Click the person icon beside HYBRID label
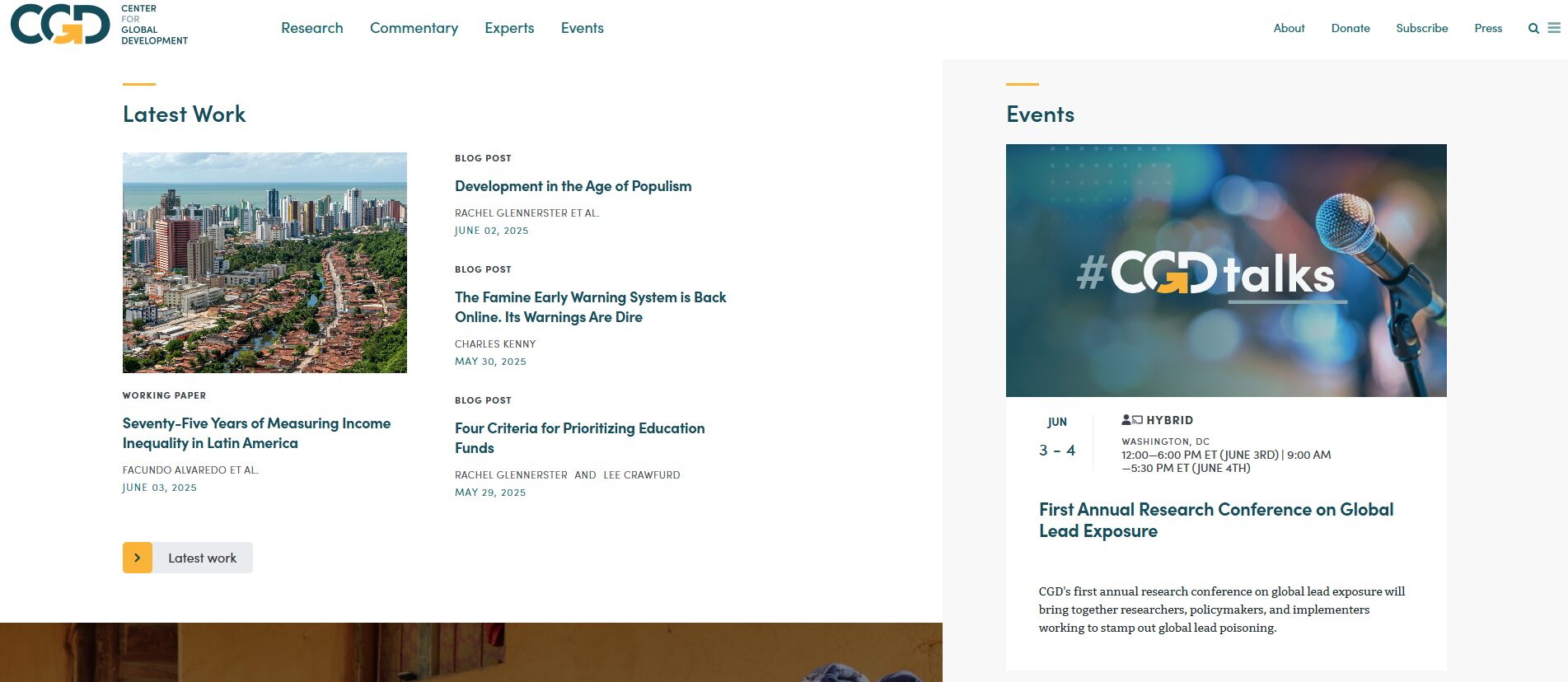This screenshot has height=682, width=1568. pyautogui.click(x=1125, y=420)
